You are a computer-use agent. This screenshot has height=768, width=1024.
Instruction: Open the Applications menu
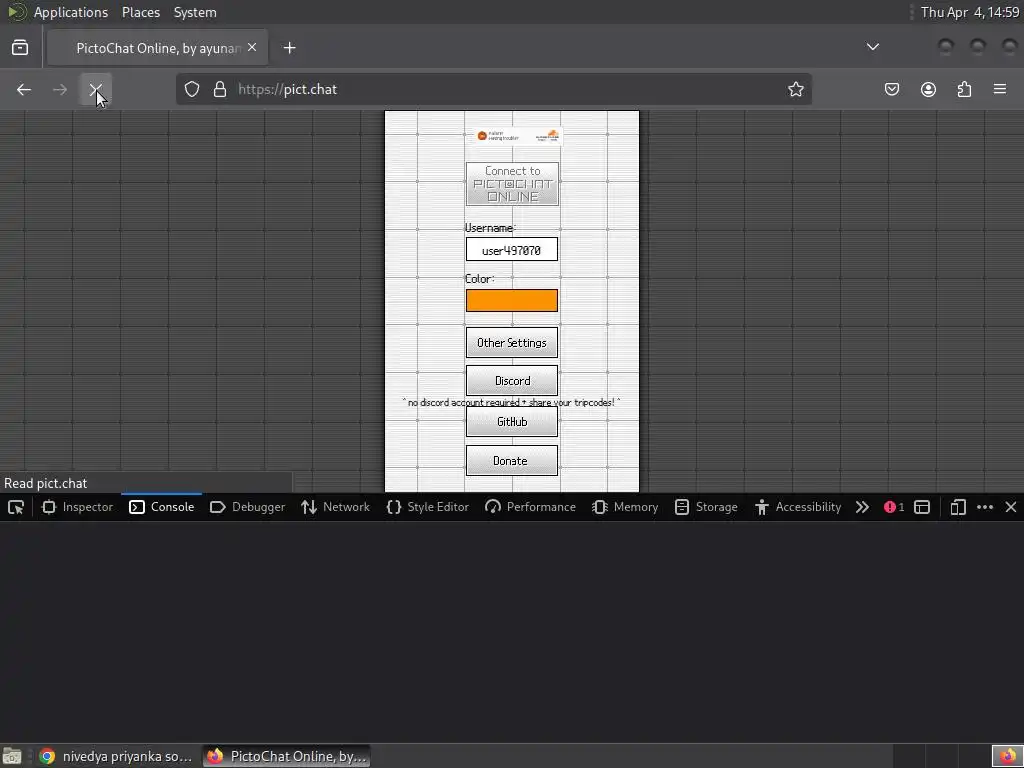pos(71,12)
